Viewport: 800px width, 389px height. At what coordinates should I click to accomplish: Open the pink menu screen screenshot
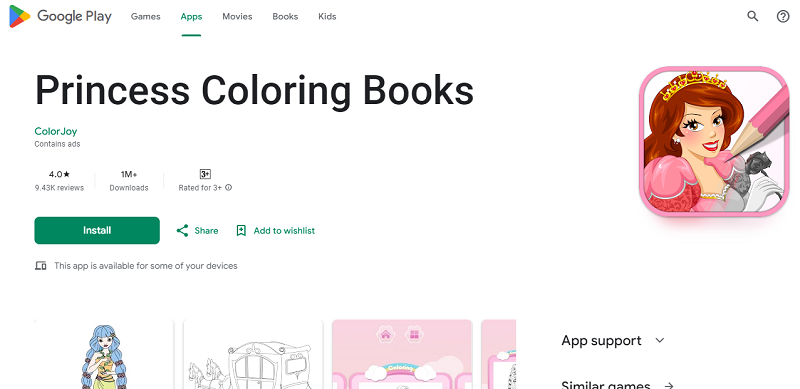[402, 354]
